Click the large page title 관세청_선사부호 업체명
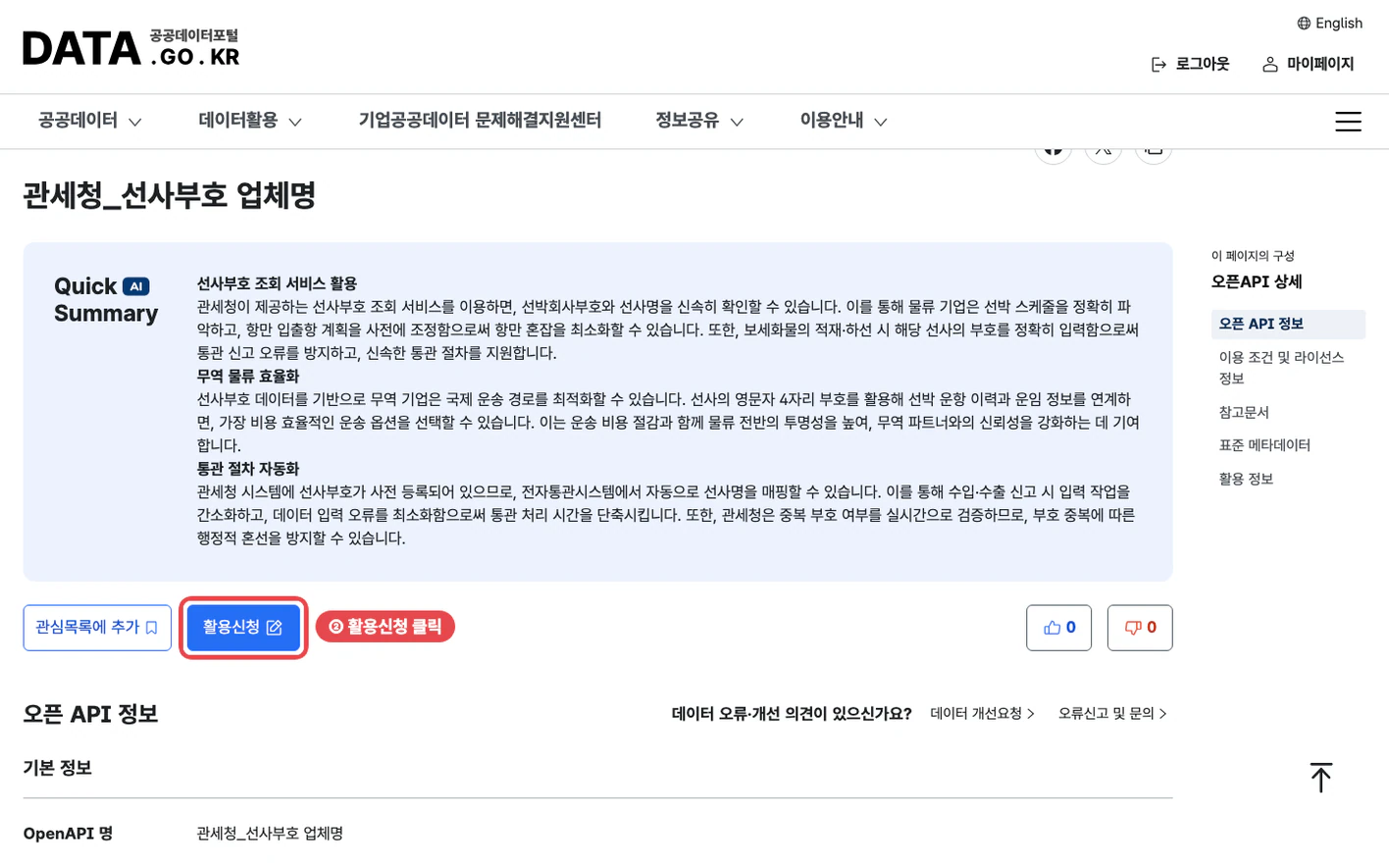The image size is (1389, 868). tap(170, 195)
